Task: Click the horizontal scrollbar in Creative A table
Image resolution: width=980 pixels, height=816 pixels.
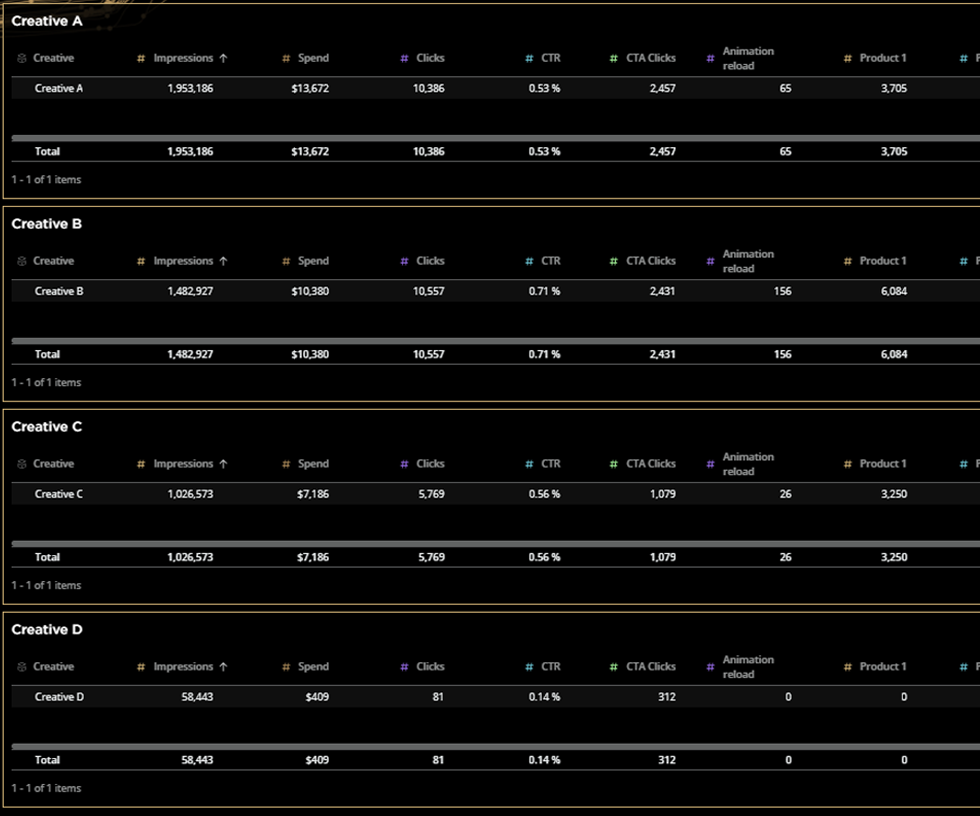Action: click(490, 137)
